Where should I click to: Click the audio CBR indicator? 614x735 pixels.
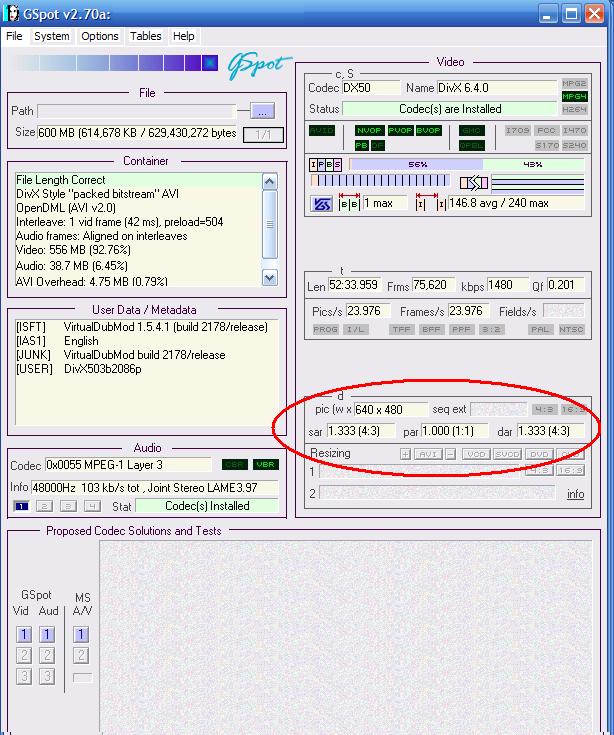point(234,465)
